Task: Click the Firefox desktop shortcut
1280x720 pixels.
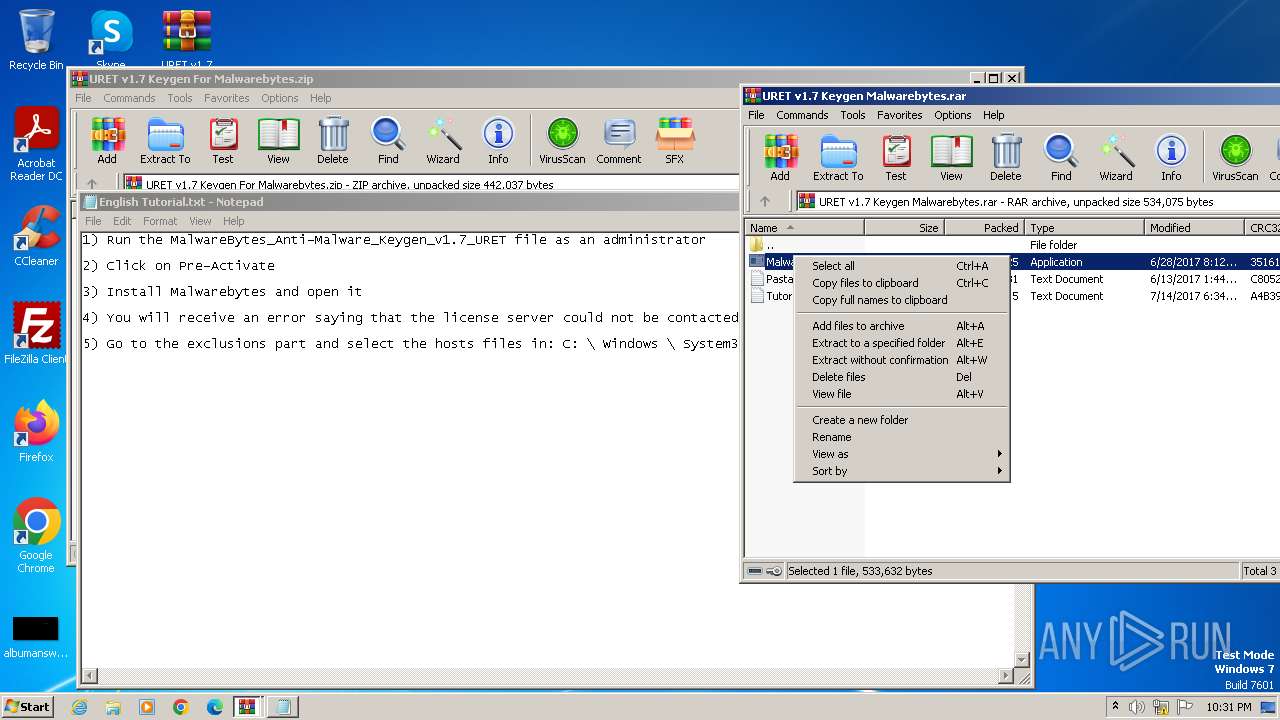Action: point(36,432)
